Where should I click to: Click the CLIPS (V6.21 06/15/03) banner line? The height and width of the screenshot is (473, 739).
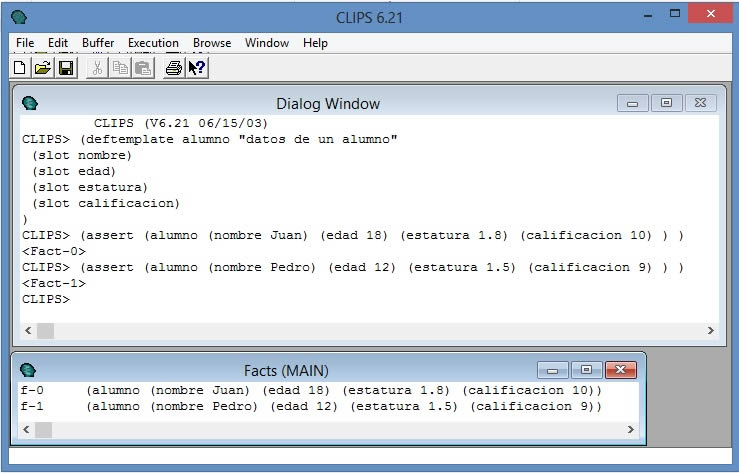tap(181, 123)
